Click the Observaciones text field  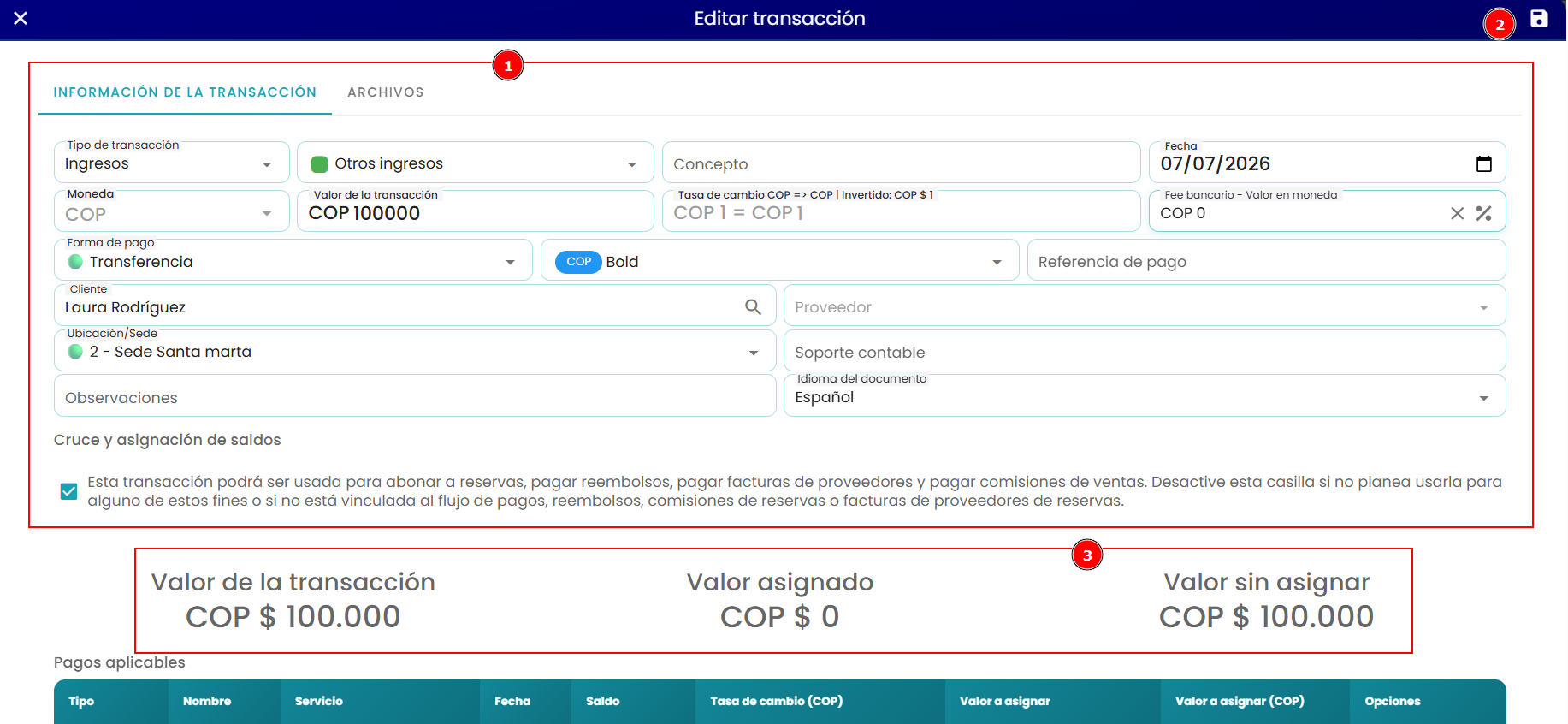(415, 396)
